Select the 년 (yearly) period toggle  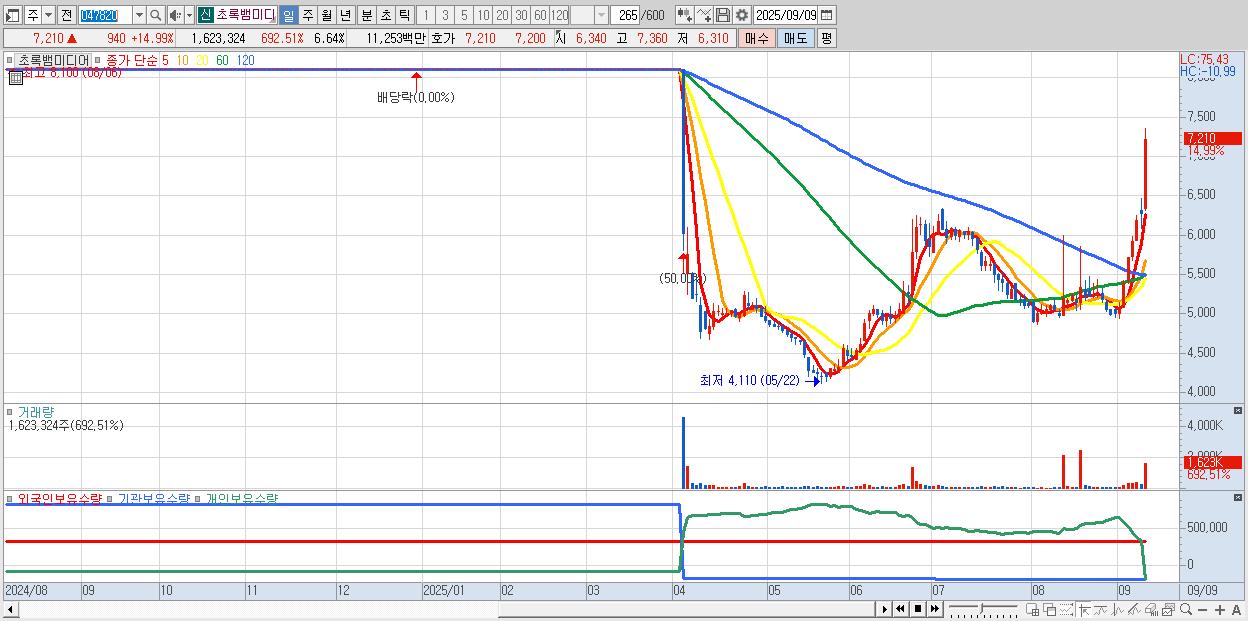coord(345,15)
